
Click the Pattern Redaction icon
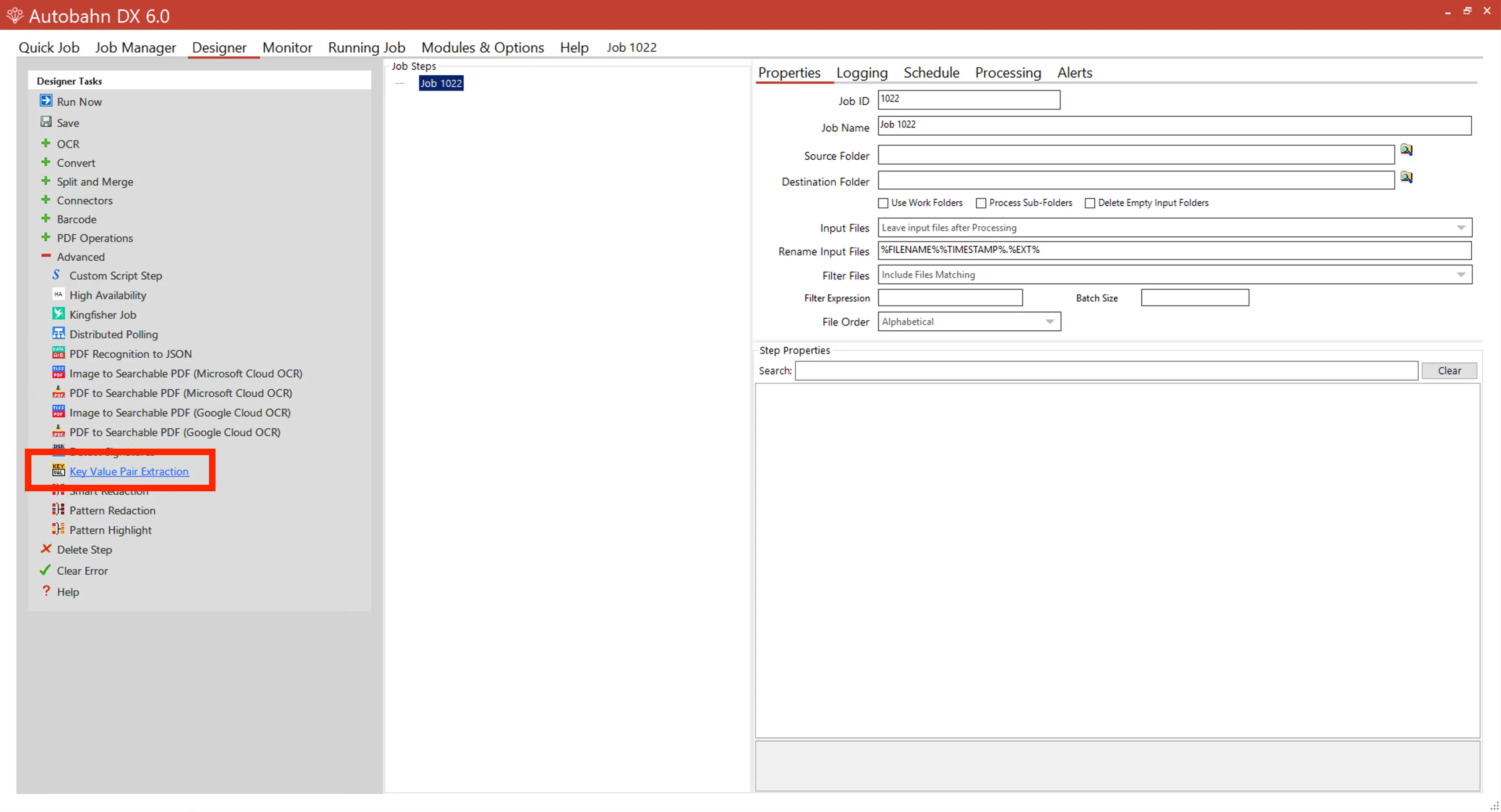(58, 510)
